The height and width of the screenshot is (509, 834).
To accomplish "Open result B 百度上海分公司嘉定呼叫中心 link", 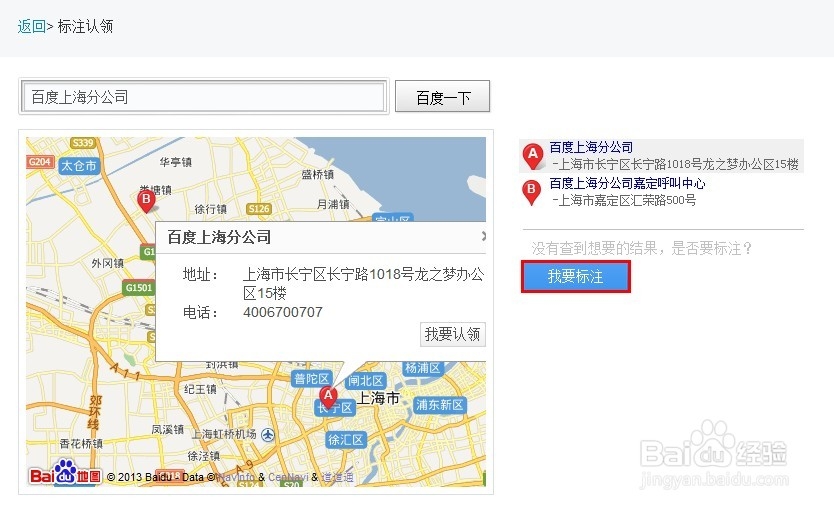I will [x=627, y=183].
